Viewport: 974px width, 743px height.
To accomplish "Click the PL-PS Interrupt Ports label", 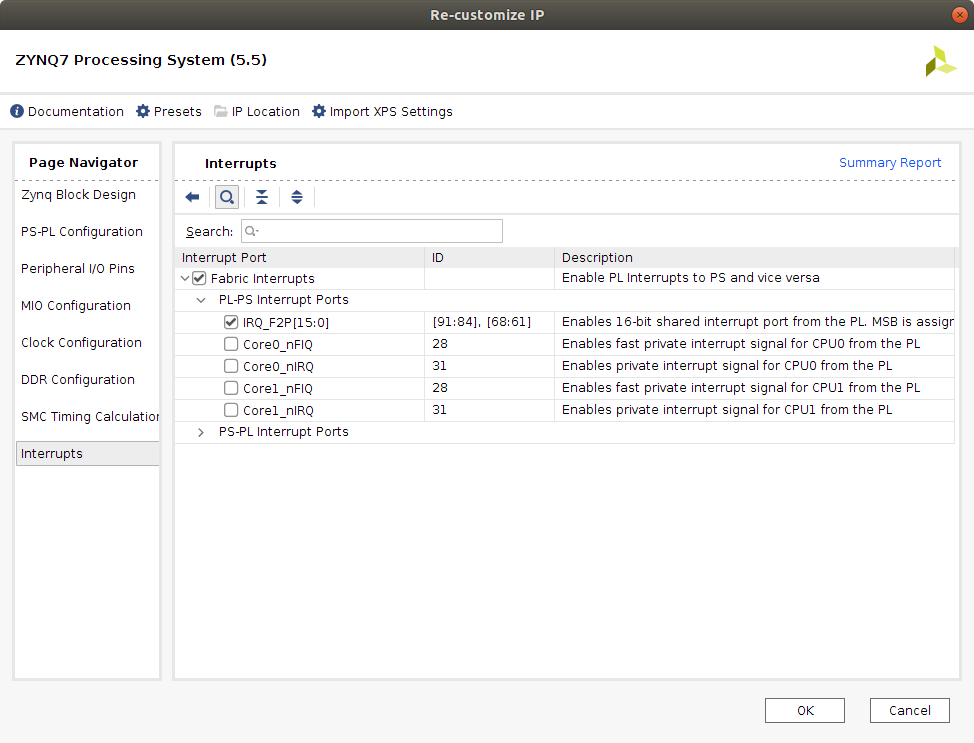I will click(x=283, y=299).
